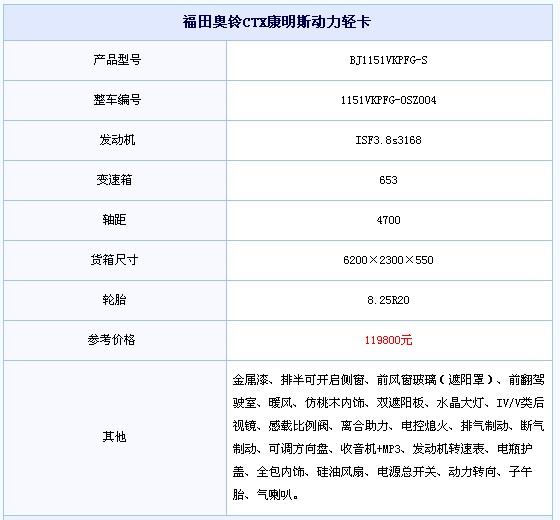The width and height of the screenshot is (560, 520).
Task: Click cargo size 6200×2300×550
Action: pyautogui.click(x=388, y=260)
